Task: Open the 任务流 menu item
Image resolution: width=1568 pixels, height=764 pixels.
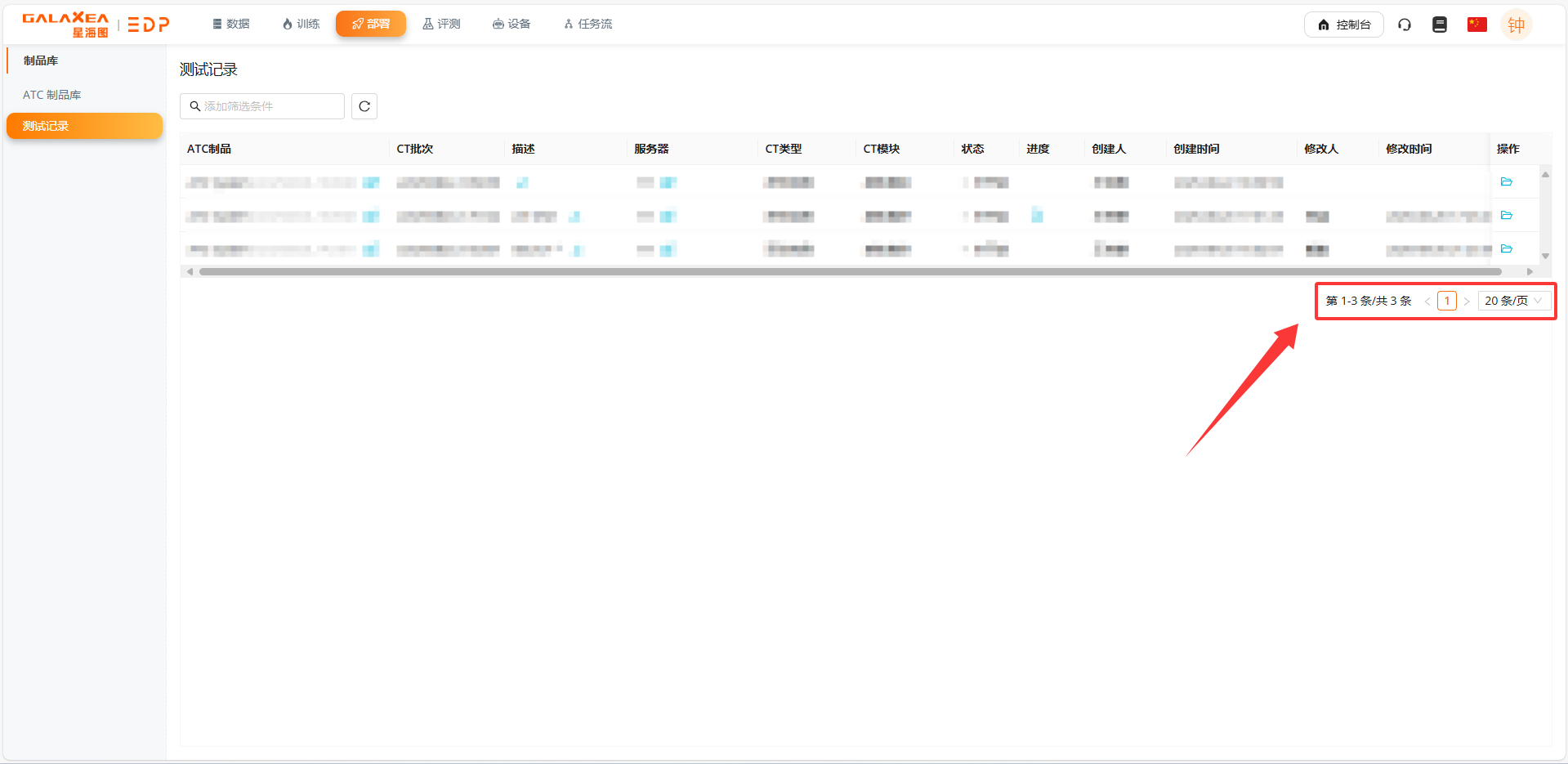Action: (587, 24)
